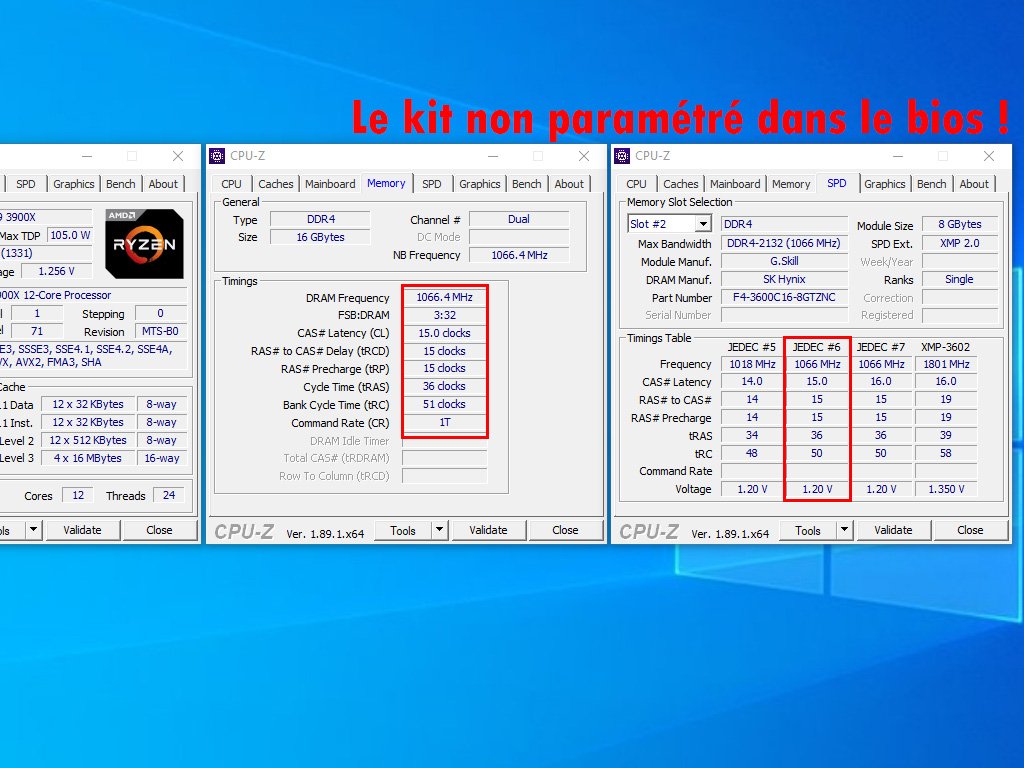Expand Tools dropdown arrow in Memory window
This screenshot has height=768, width=1024.
point(439,530)
